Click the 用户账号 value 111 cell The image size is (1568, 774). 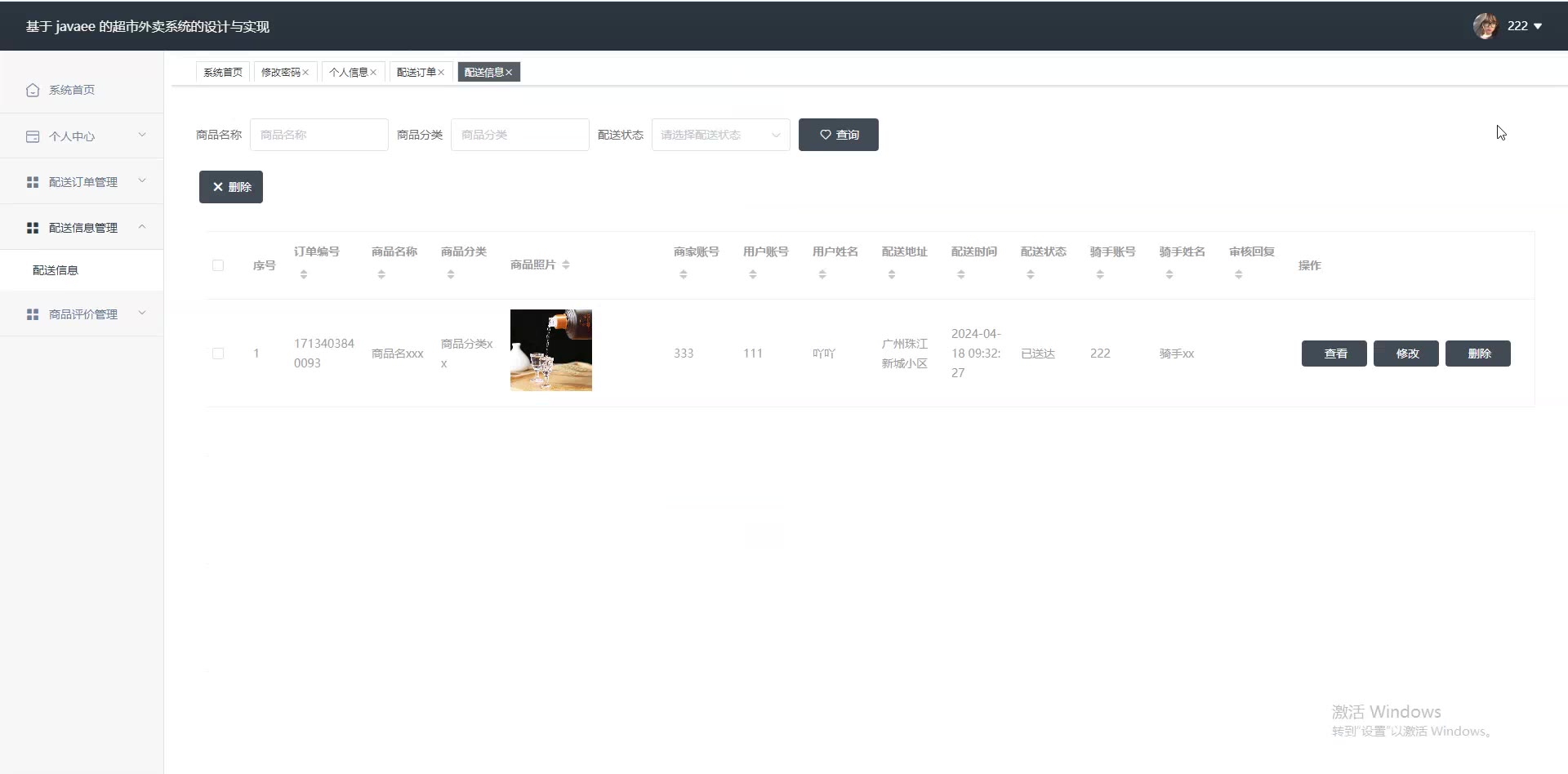point(753,354)
